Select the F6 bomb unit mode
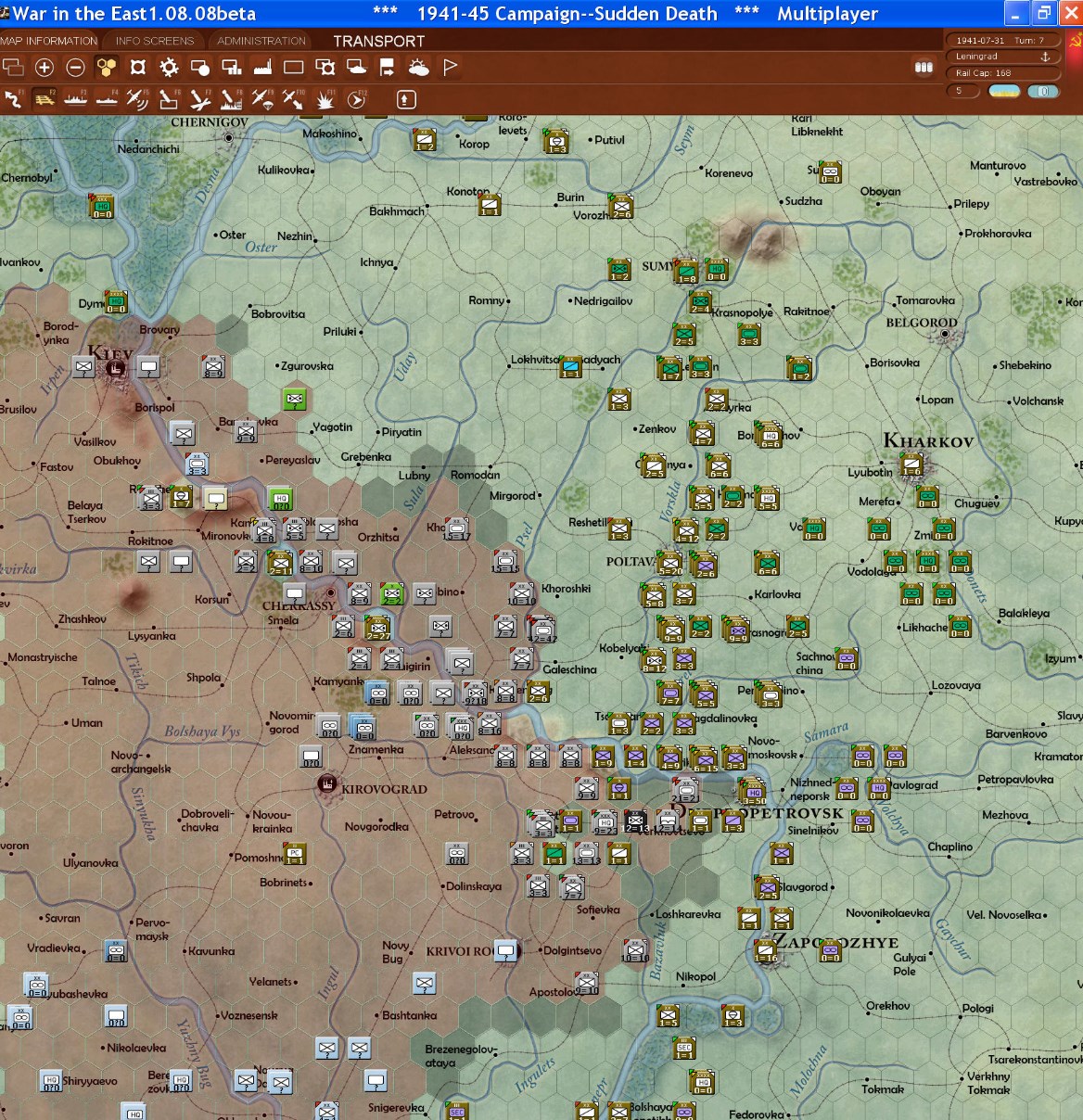Image resolution: width=1083 pixels, height=1120 pixels. coord(169,99)
